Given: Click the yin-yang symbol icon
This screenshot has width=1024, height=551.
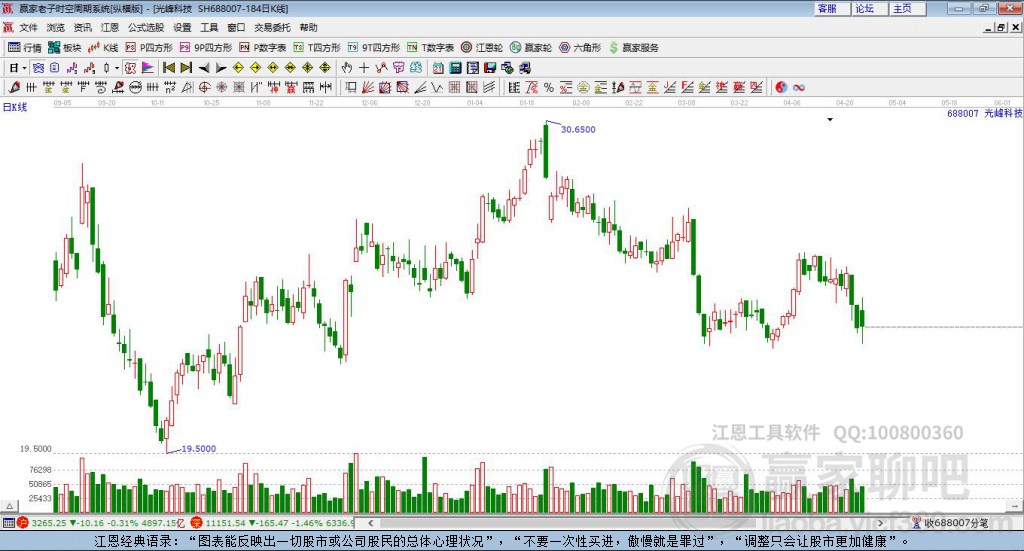Looking at the screenshot, I should coord(781,87).
